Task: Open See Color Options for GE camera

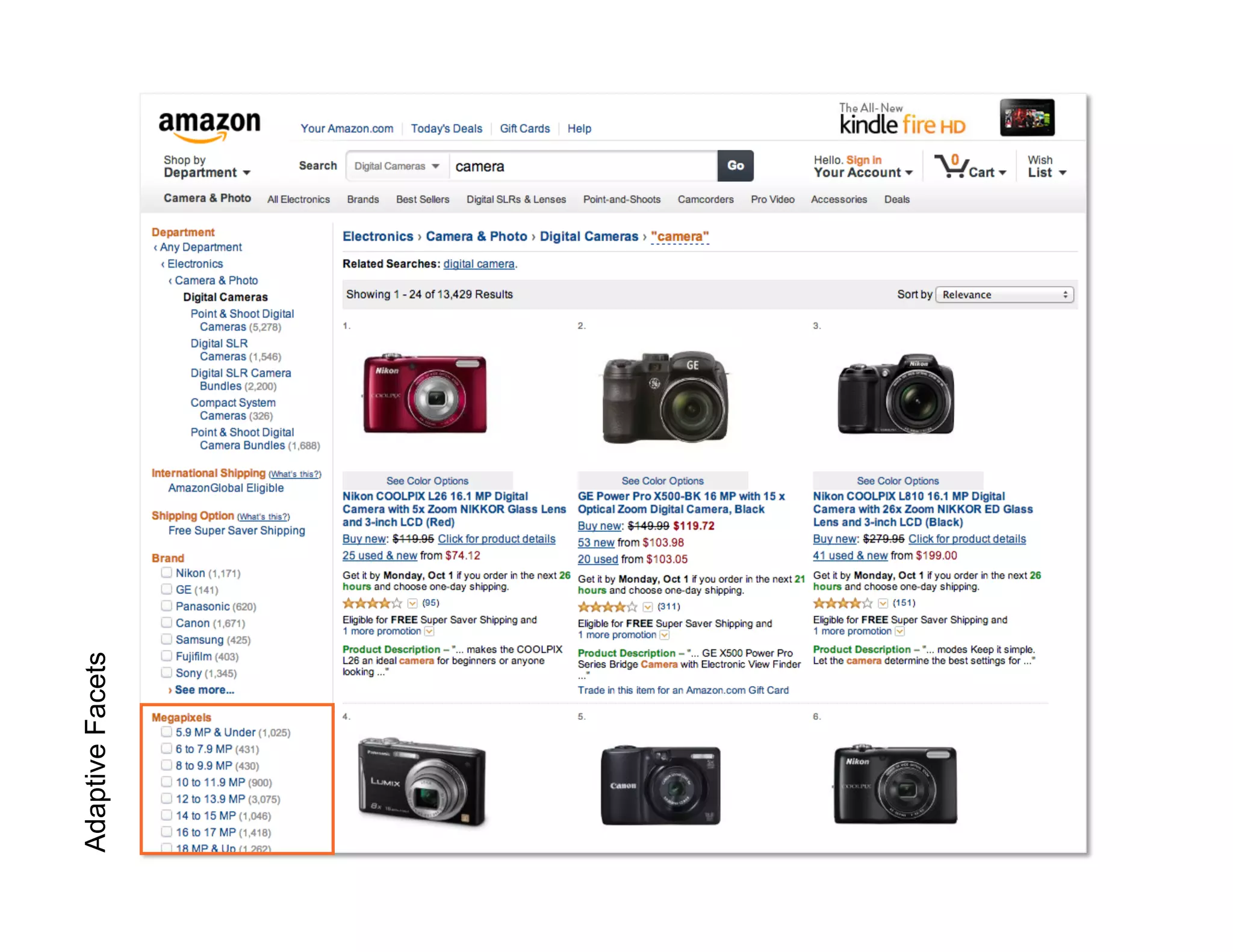Action: click(662, 480)
